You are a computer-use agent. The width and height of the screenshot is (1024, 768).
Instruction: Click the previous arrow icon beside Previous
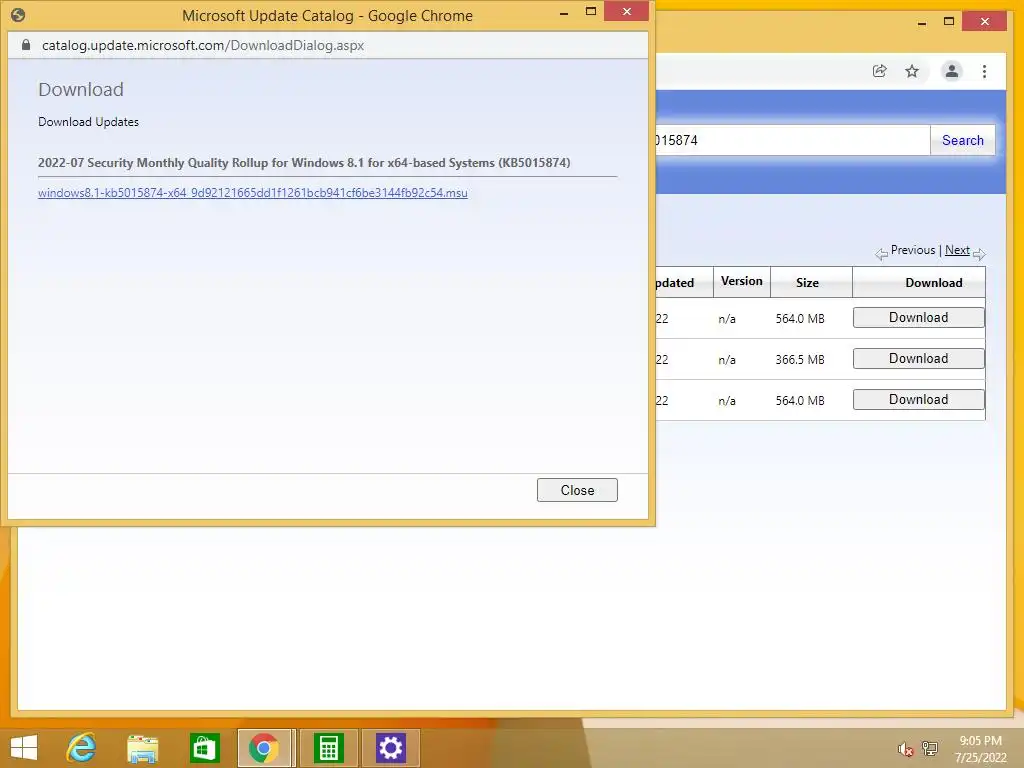point(882,254)
